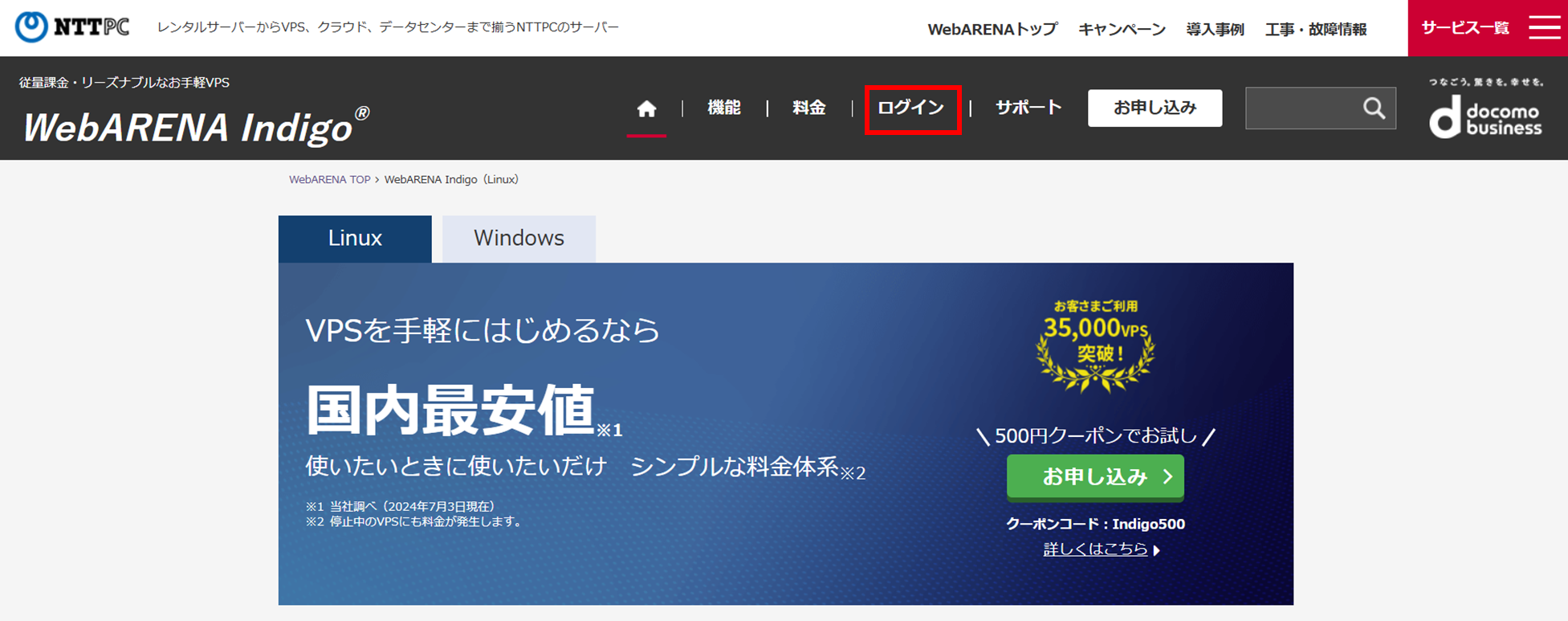Click the WebARENA Indigo logo
The image size is (1568, 621).
(196, 127)
